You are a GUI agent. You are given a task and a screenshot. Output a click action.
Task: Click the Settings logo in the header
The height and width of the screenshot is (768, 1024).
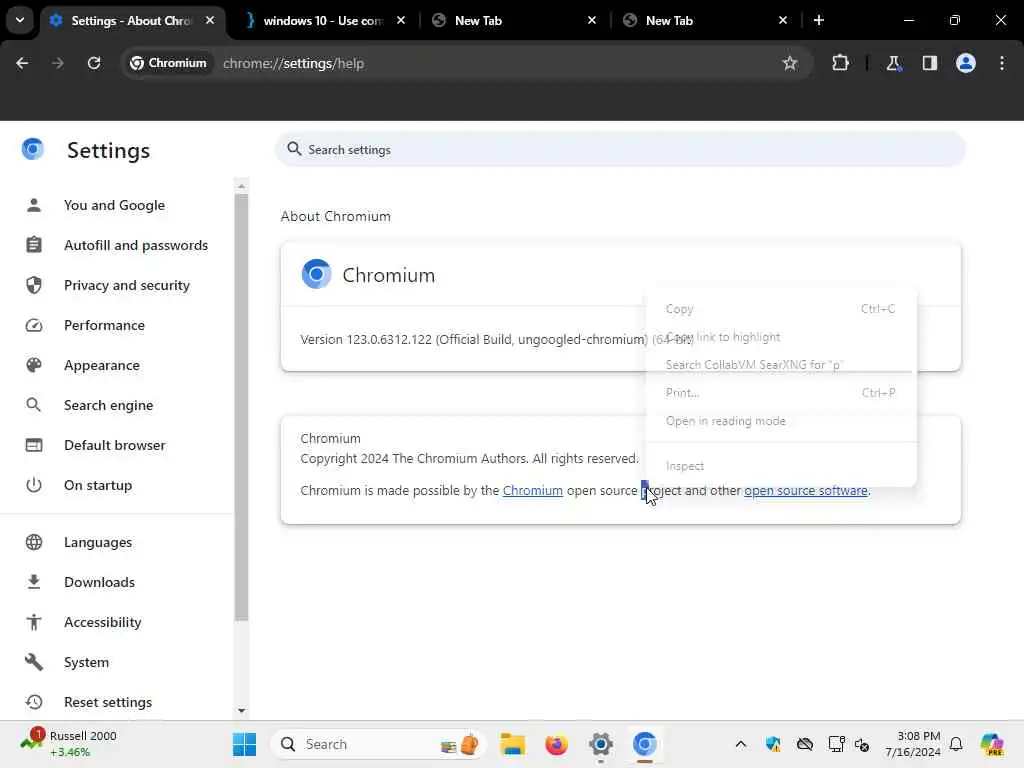click(32, 150)
